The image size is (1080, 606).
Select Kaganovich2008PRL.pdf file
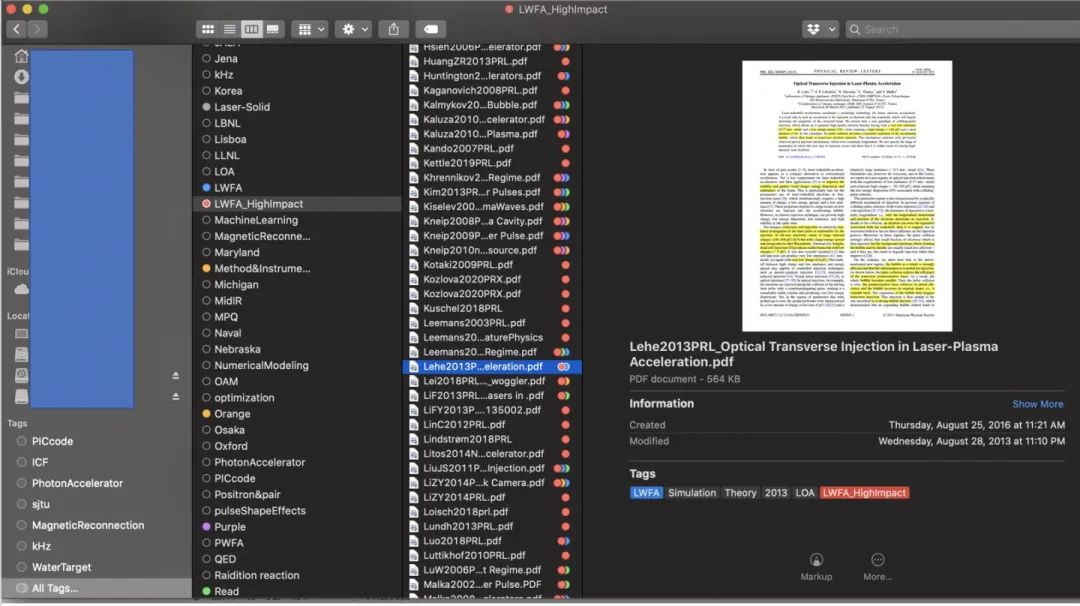(x=480, y=90)
